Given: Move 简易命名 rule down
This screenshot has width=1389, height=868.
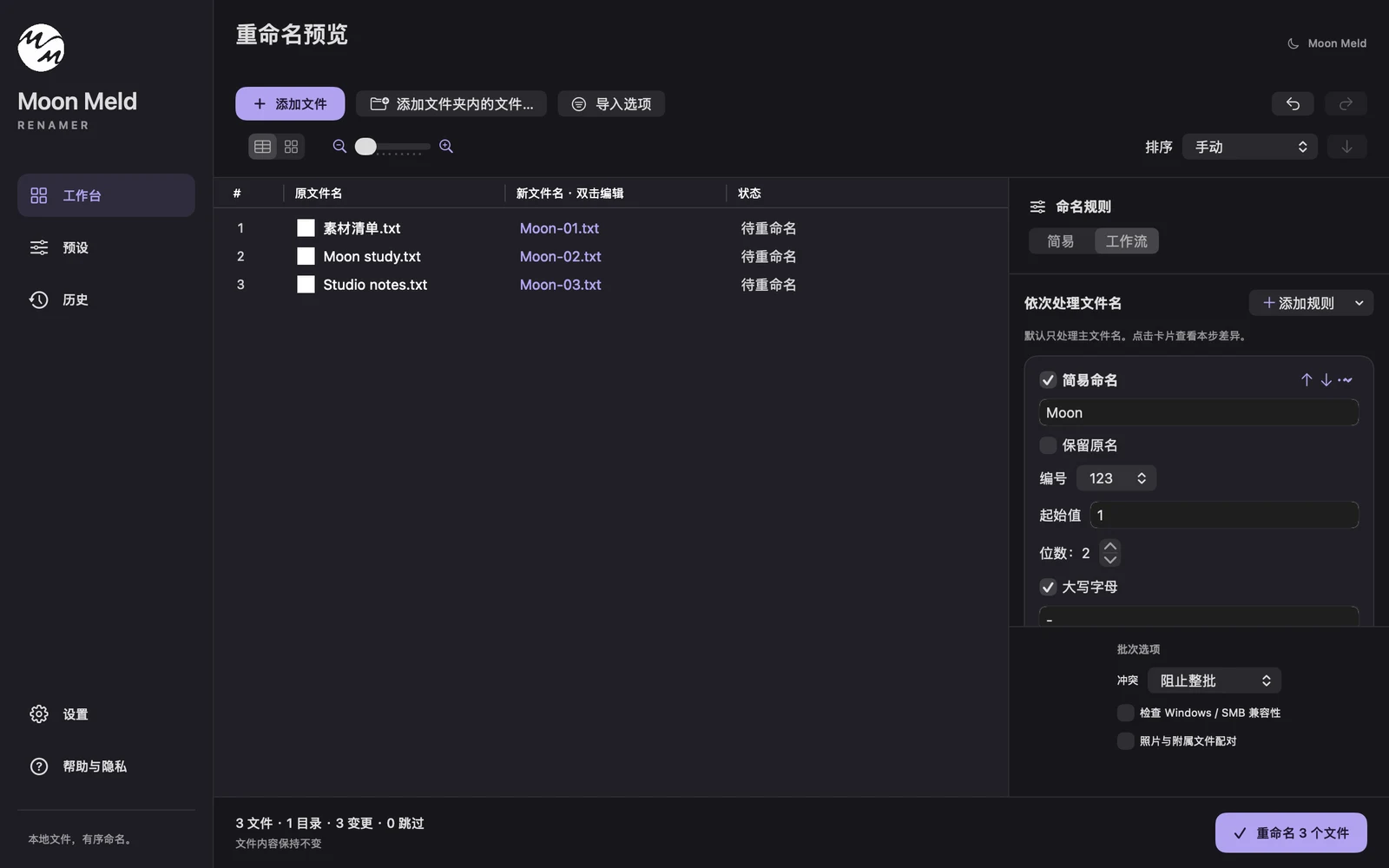Looking at the screenshot, I should pyautogui.click(x=1326, y=380).
